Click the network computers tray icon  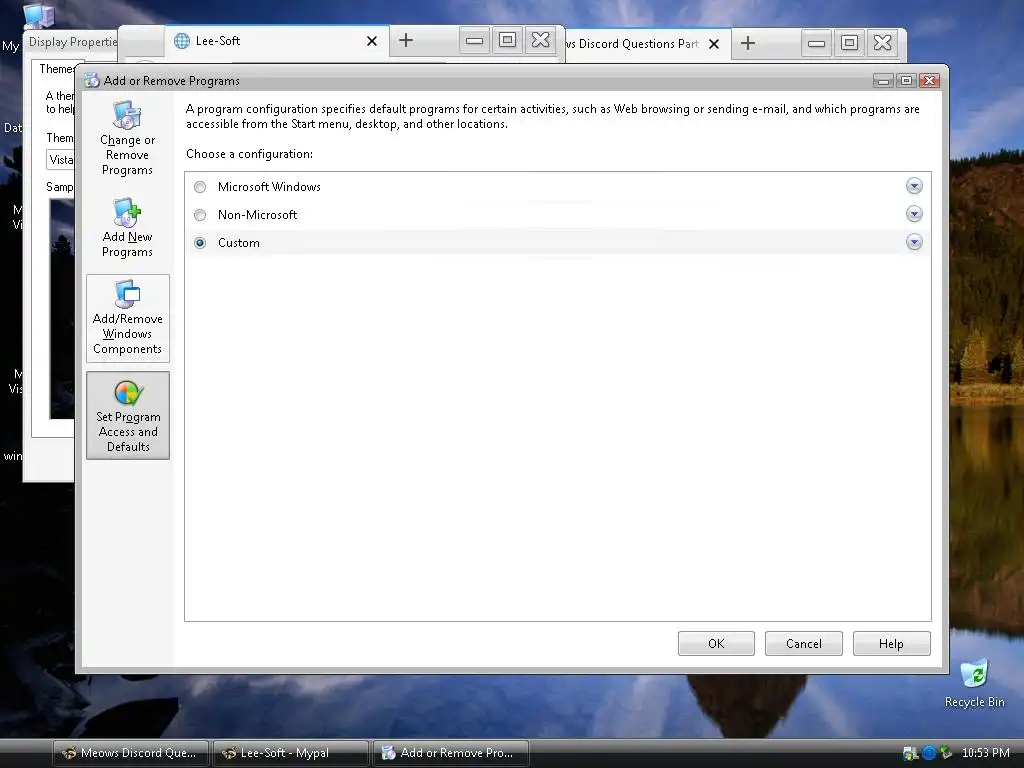click(910, 753)
